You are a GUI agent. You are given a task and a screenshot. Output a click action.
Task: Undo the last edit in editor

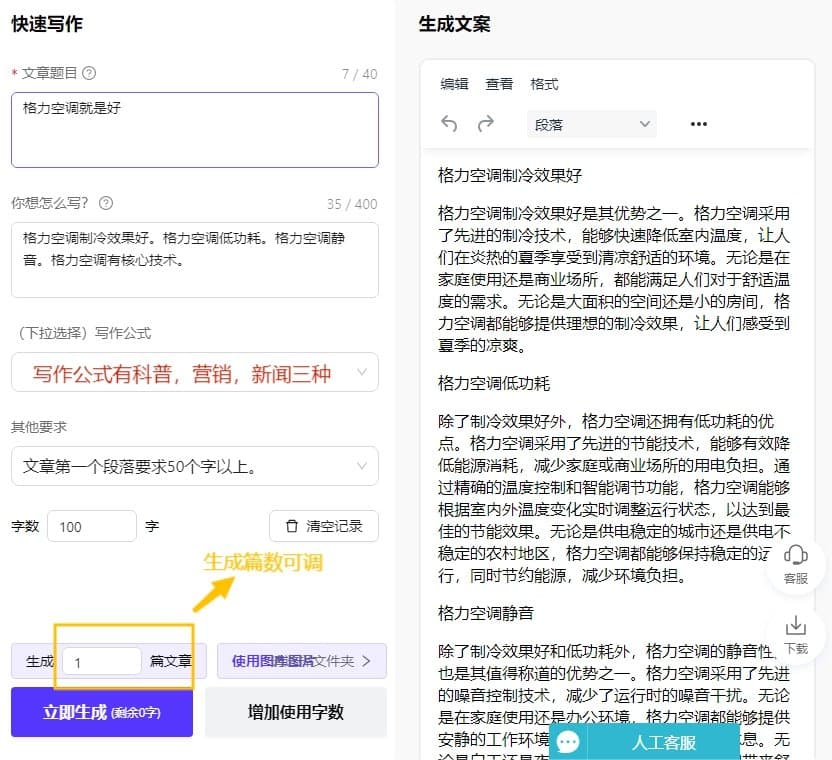[x=449, y=124]
